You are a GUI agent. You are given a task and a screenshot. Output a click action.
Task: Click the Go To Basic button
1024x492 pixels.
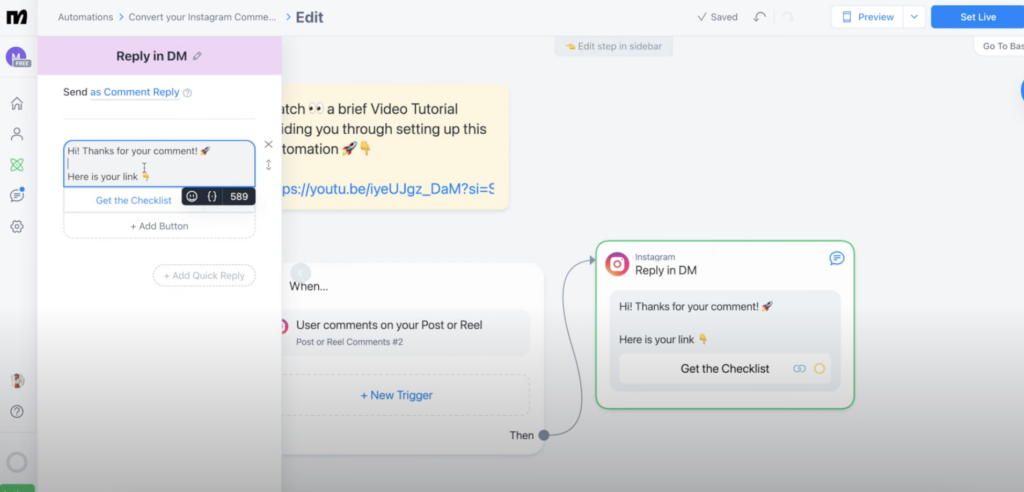tap(999, 46)
